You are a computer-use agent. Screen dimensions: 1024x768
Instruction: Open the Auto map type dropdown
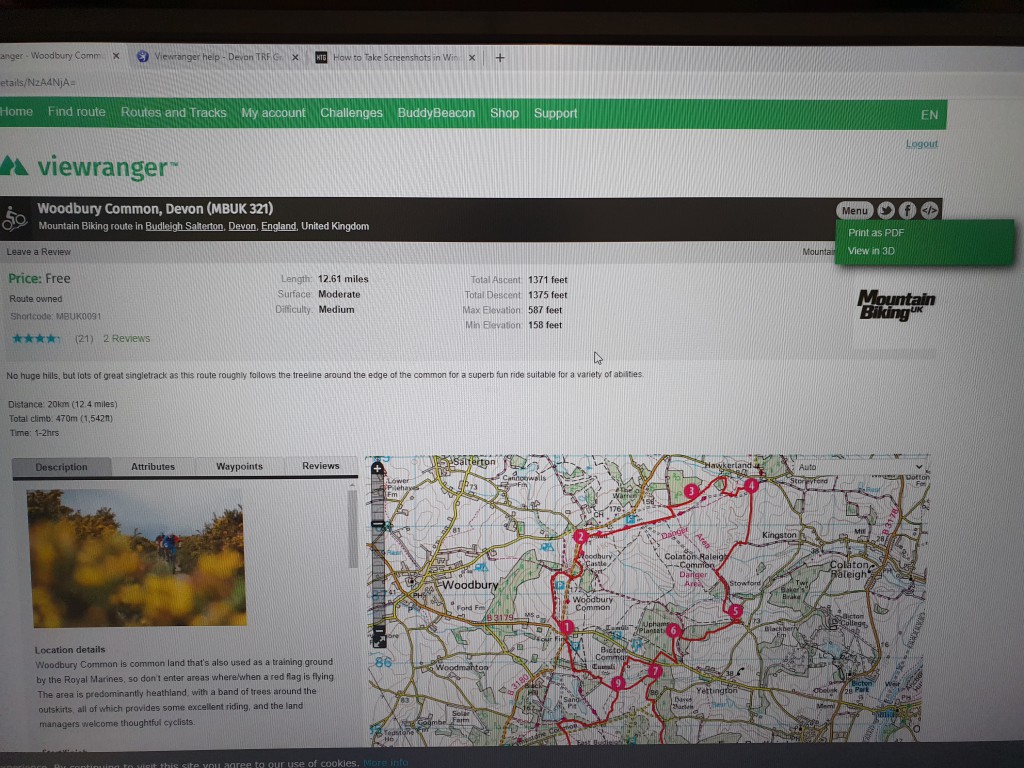point(860,467)
